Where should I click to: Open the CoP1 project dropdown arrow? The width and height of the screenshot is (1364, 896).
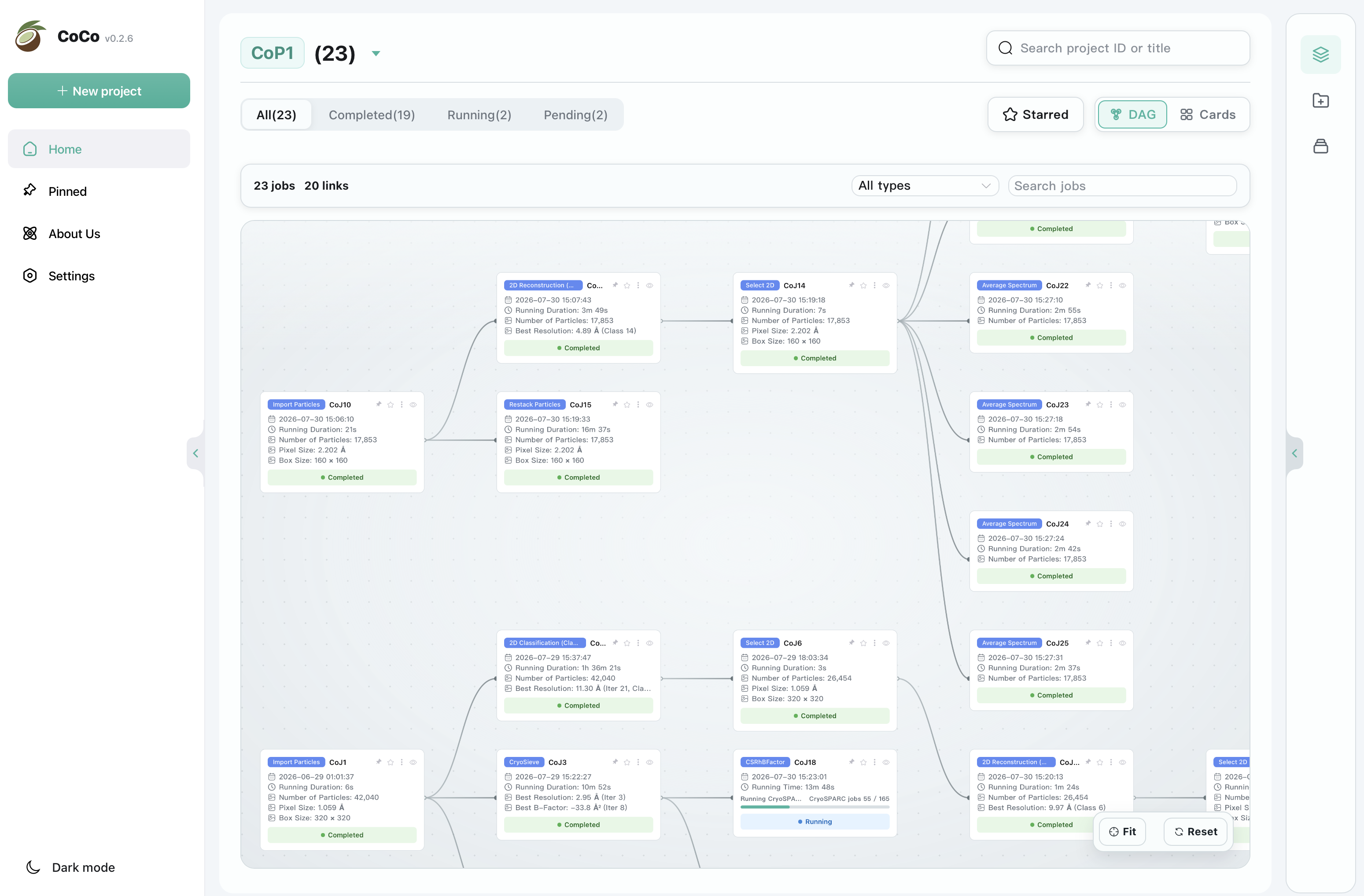pos(376,53)
